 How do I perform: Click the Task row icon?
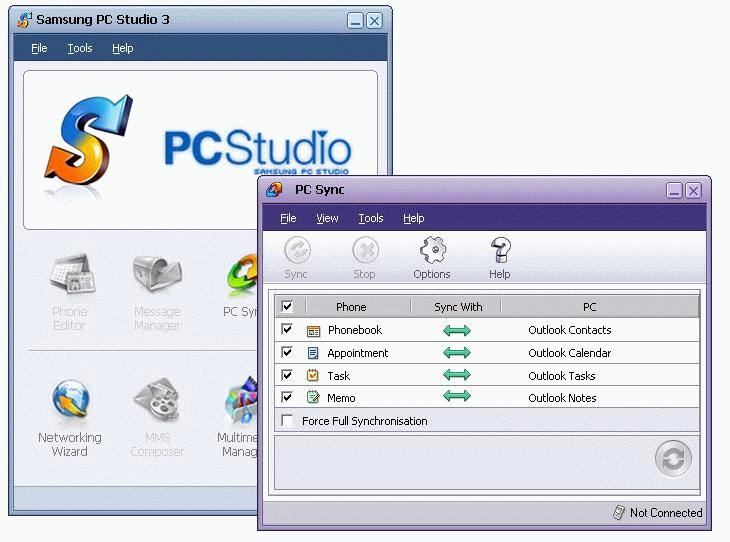pyautogui.click(x=313, y=375)
